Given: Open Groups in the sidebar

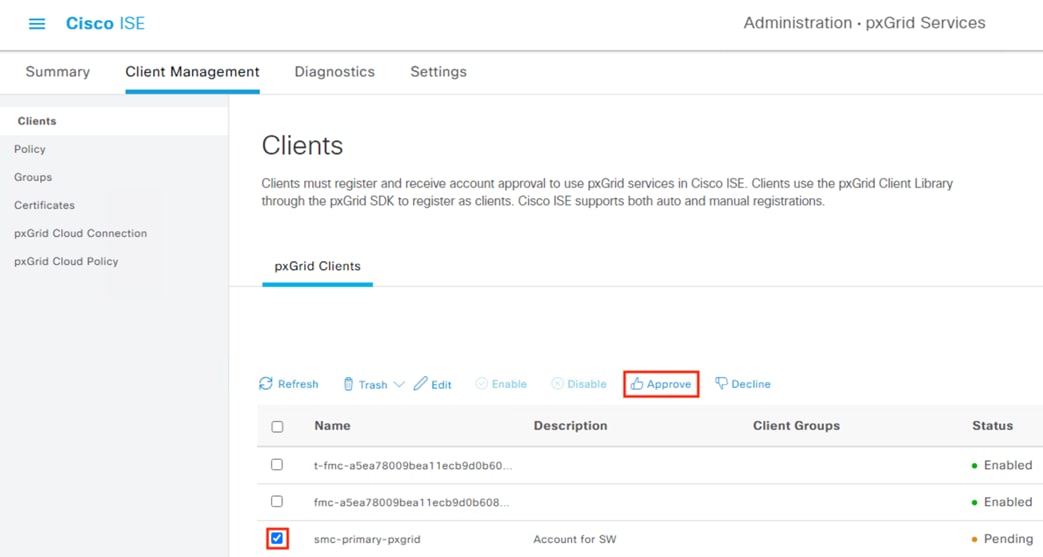Looking at the screenshot, I should [x=33, y=177].
